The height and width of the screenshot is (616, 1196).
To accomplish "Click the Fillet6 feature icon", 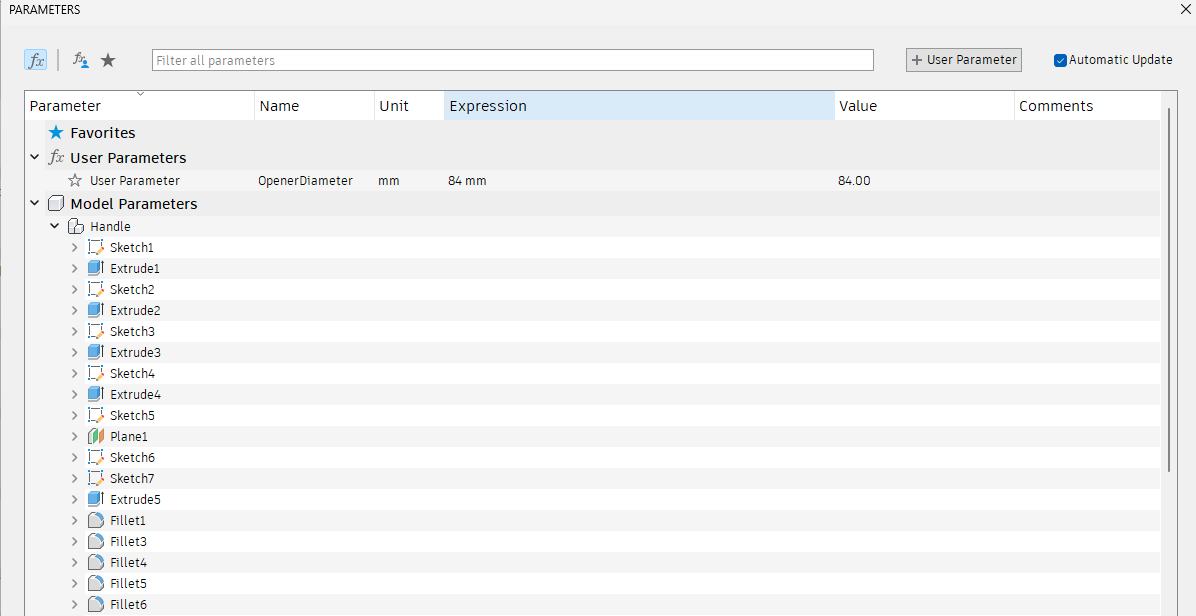I will 95,604.
